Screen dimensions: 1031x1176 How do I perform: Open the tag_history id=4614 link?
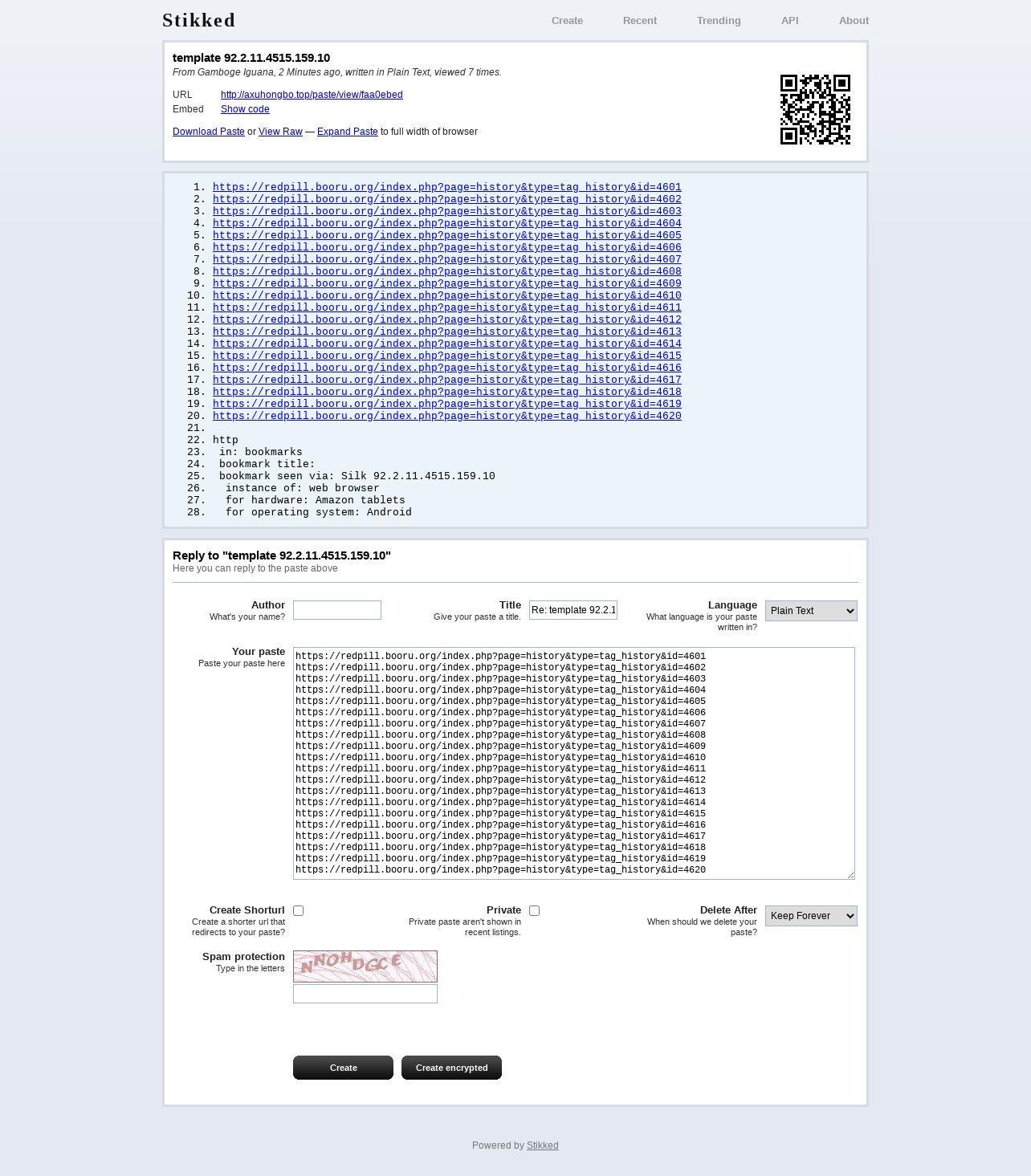coord(447,344)
